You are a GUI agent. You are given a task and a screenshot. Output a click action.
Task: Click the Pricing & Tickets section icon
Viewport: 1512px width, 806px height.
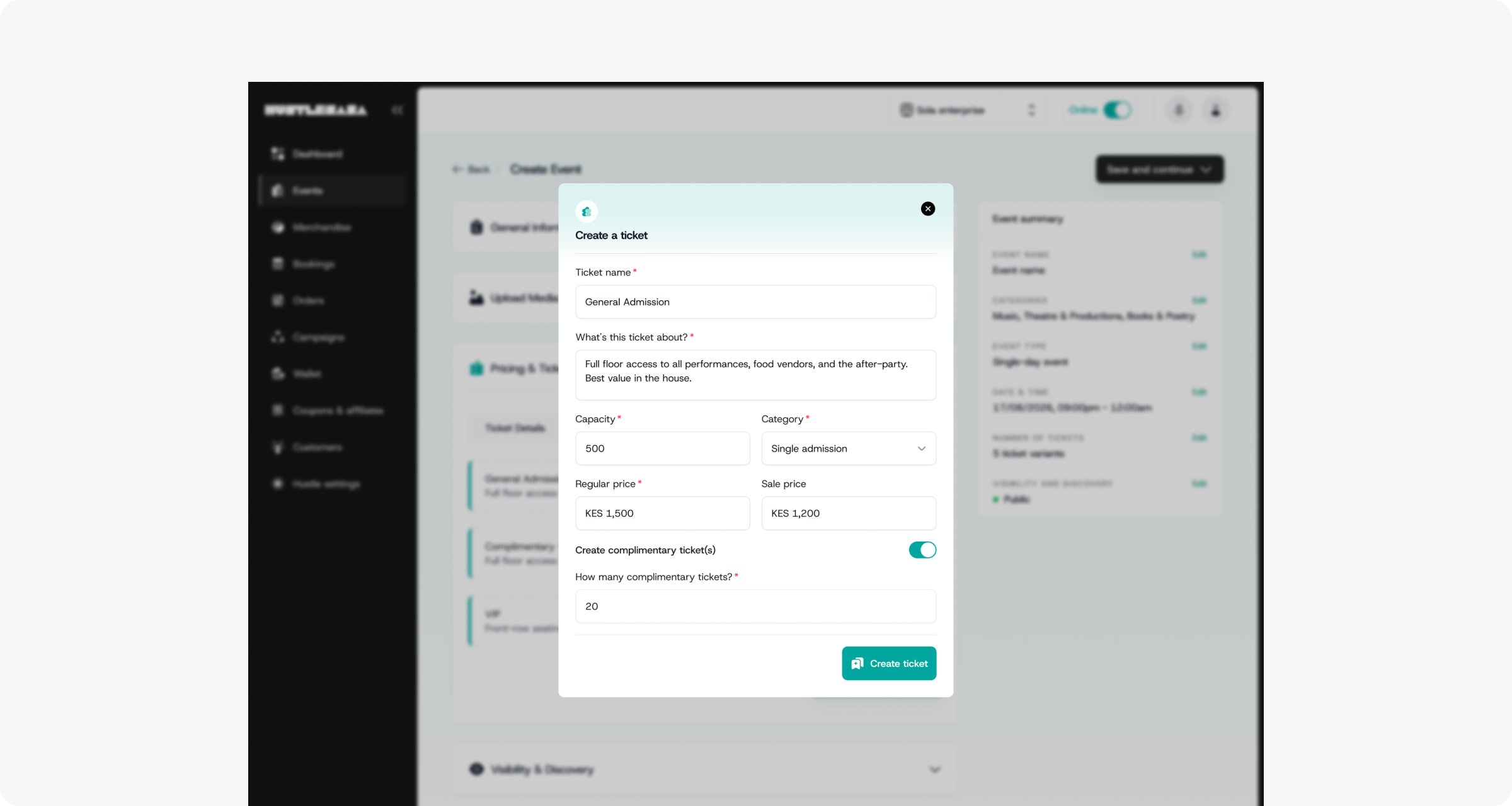click(x=476, y=368)
